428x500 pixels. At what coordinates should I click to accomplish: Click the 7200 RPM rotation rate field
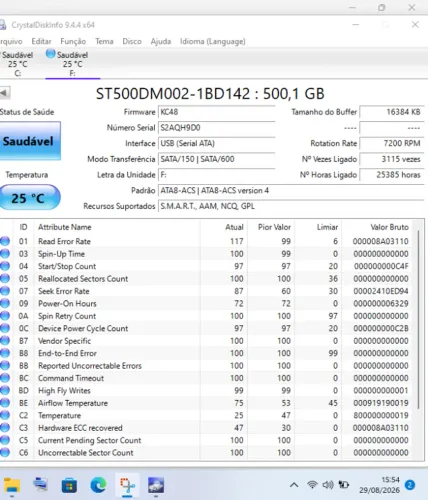coord(392,143)
